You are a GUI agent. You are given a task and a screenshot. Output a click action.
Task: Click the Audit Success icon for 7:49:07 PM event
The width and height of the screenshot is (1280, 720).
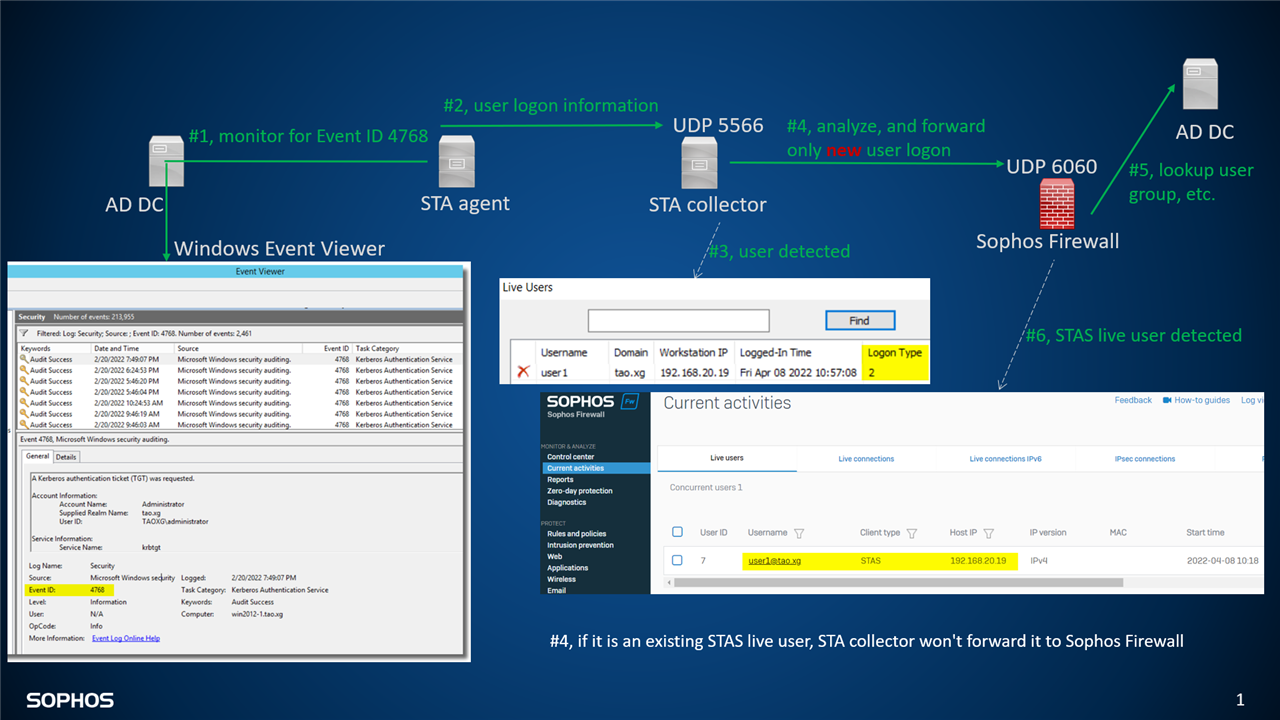click(x=24, y=359)
